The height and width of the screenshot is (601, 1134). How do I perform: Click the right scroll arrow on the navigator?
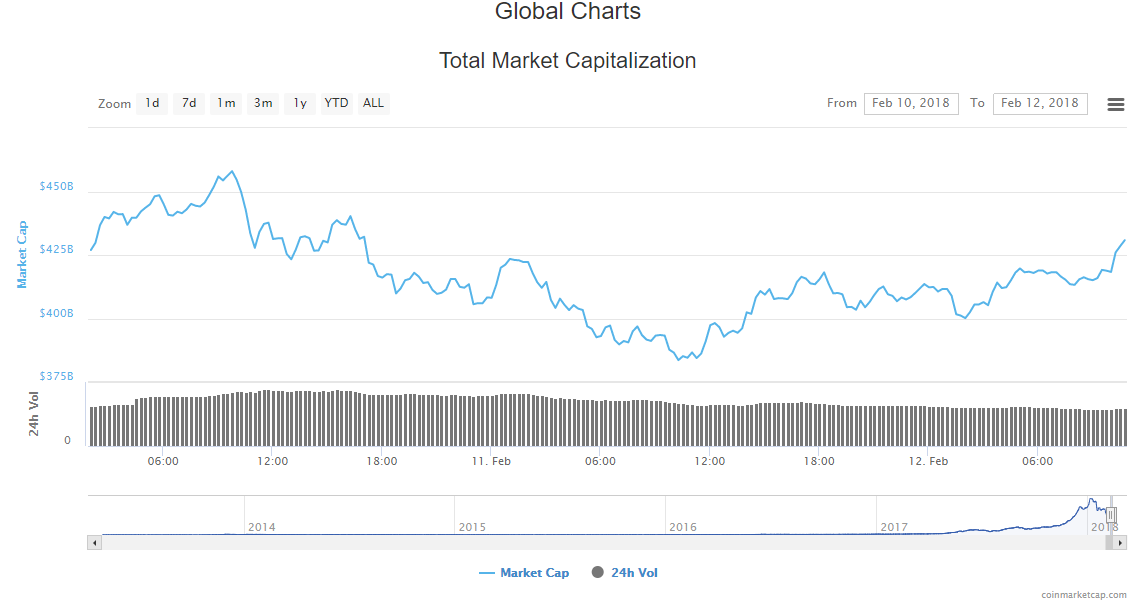(1122, 541)
